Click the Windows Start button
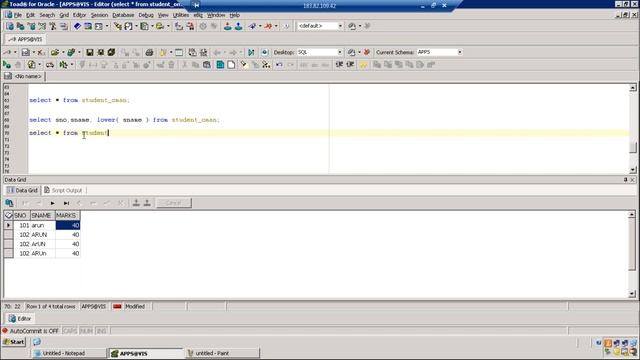 [x=14, y=342]
